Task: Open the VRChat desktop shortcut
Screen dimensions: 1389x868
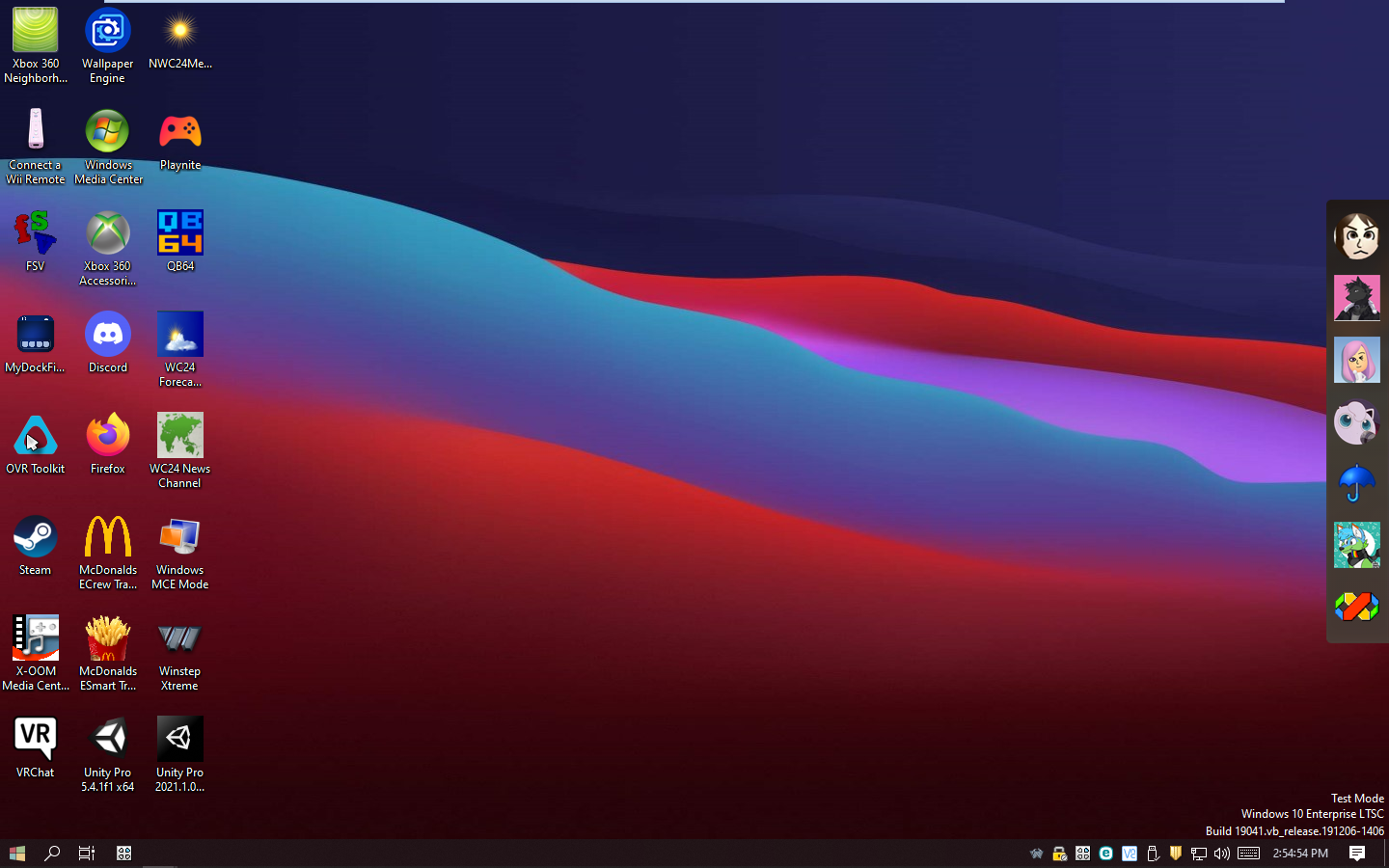Action: point(36,747)
